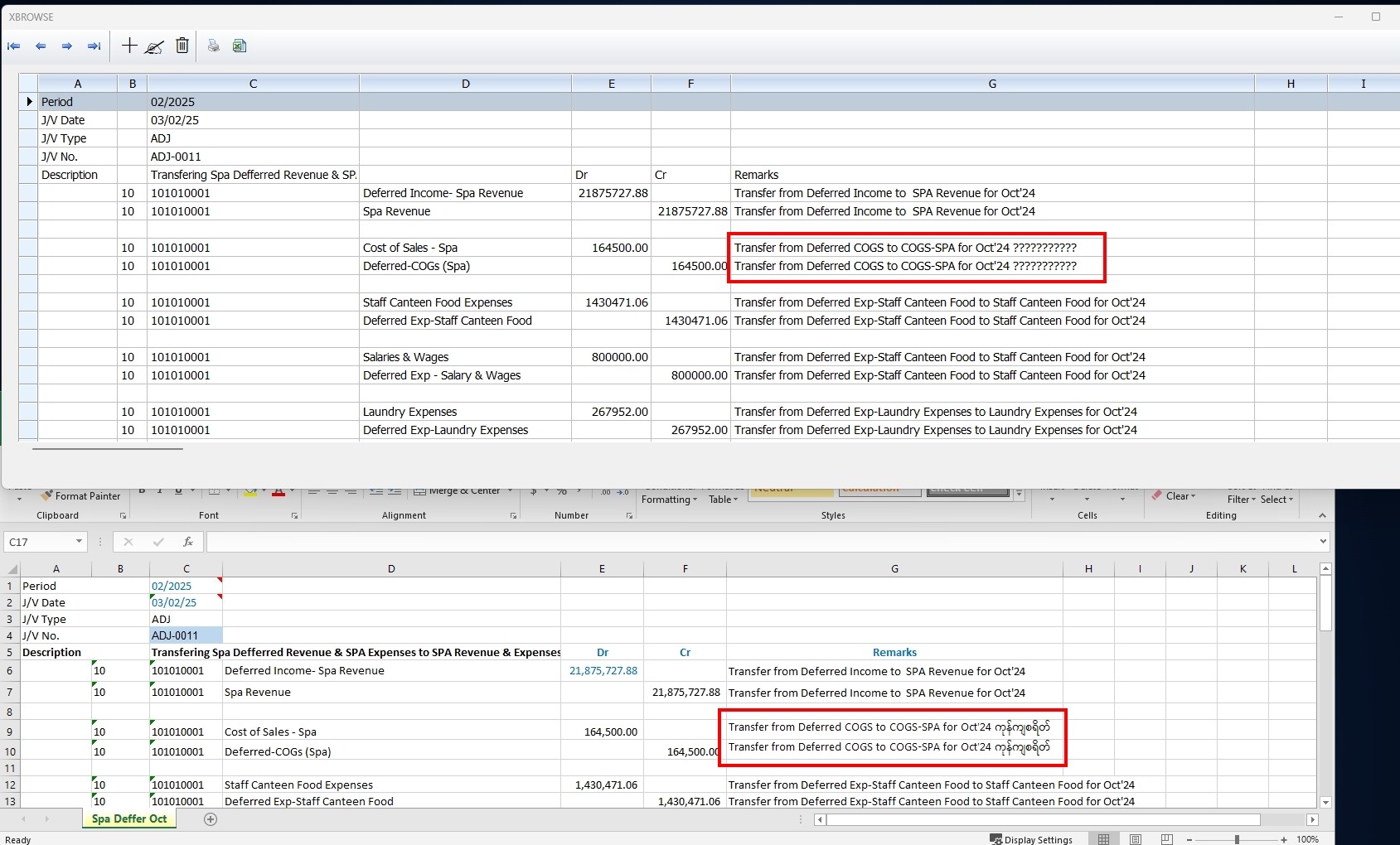Click the 100% zoom level
The image size is (1400, 845).
click(1307, 839)
